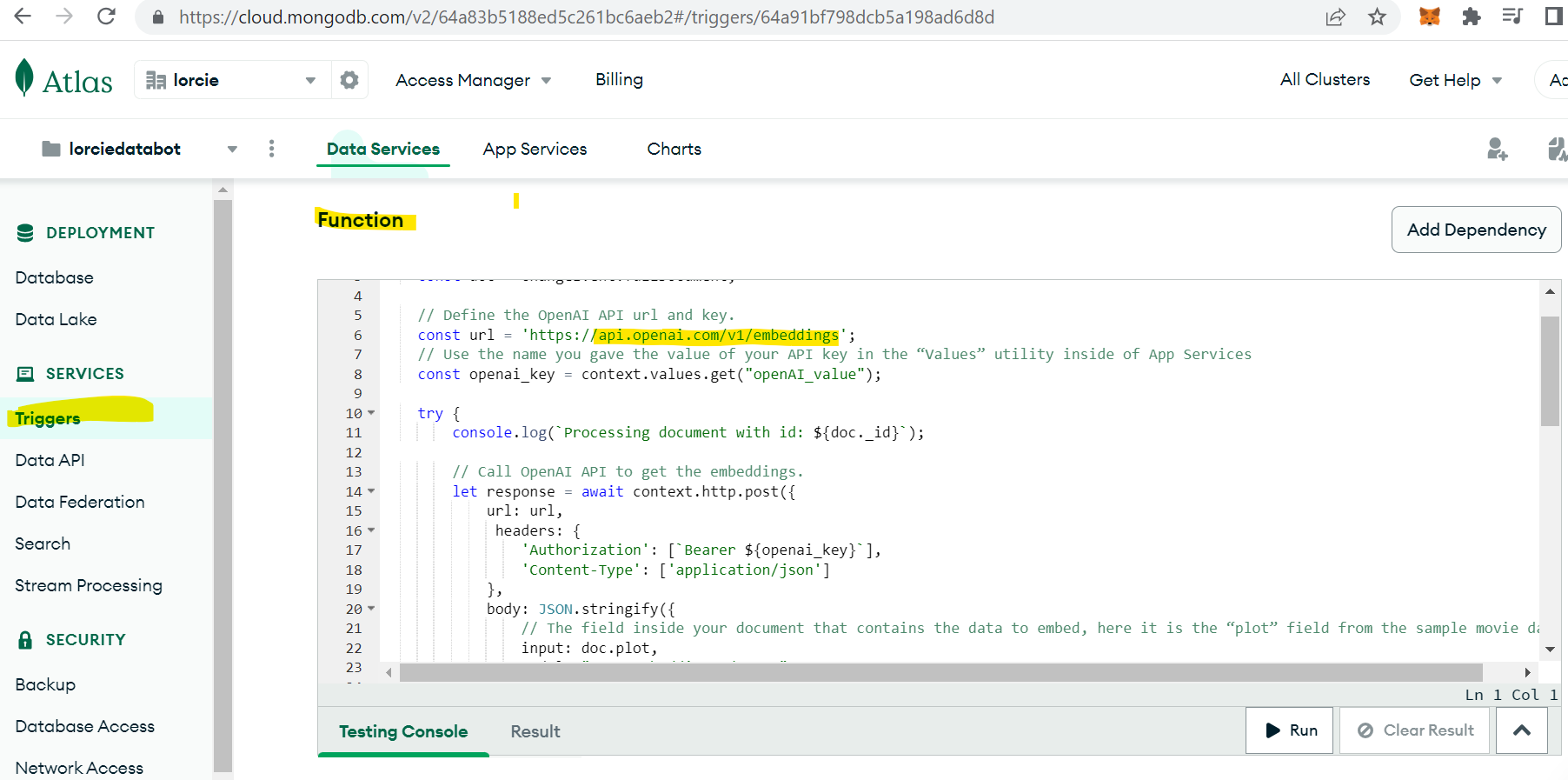Image resolution: width=1568 pixels, height=780 pixels.
Task: Open Database in sidebar
Action: [x=54, y=277]
